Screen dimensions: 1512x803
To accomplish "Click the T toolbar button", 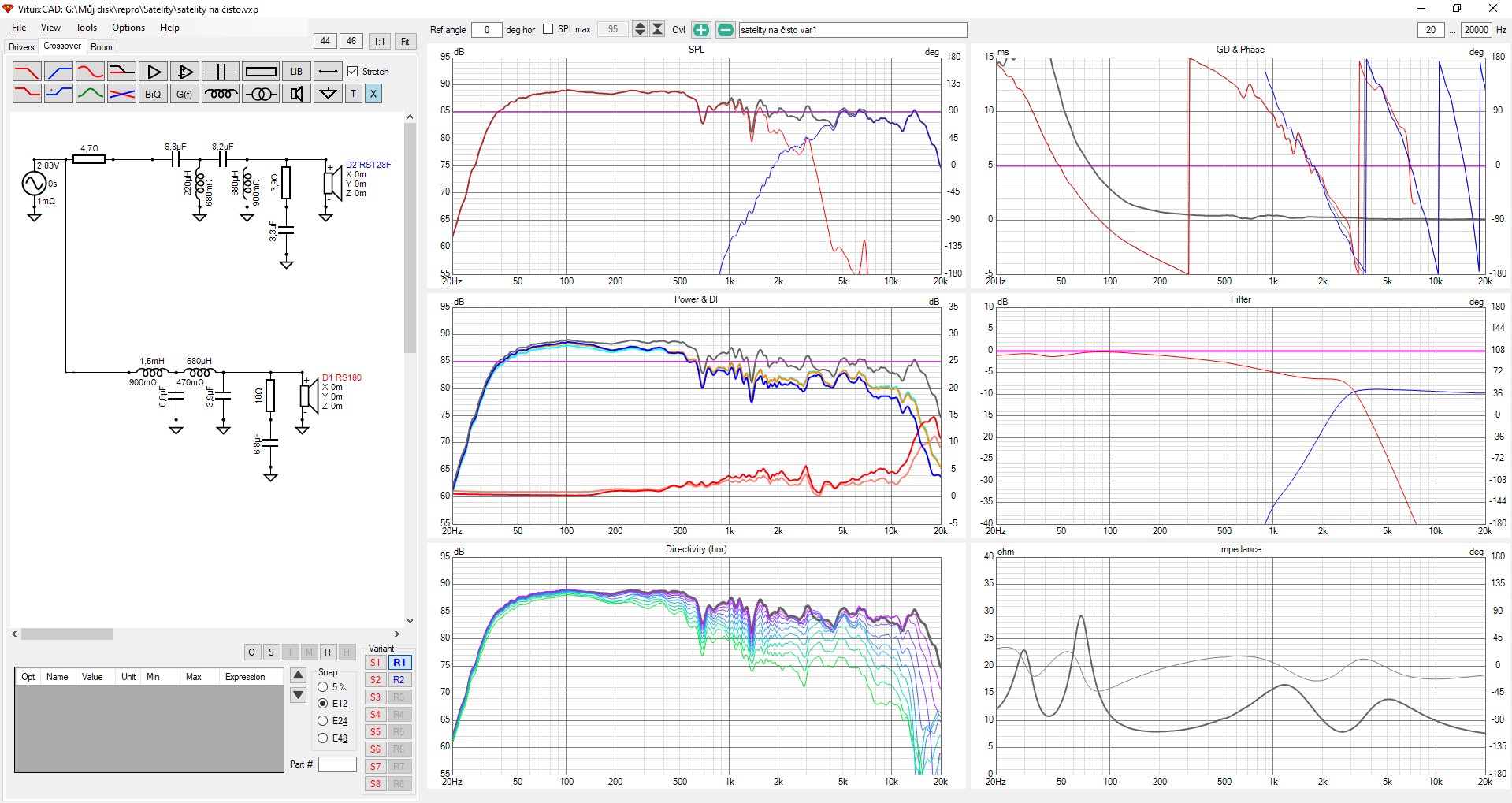I will 354,94.
